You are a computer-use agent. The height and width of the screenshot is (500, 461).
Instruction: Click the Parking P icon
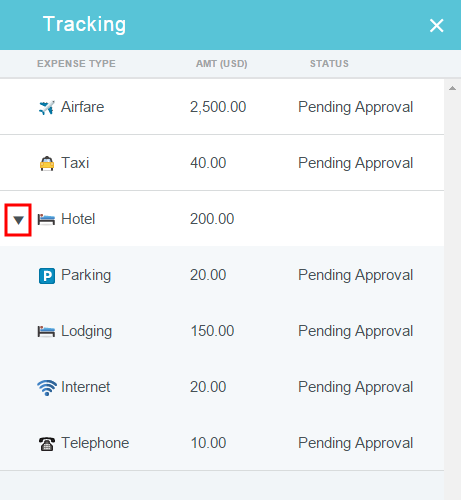pyautogui.click(x=47, y=276)
